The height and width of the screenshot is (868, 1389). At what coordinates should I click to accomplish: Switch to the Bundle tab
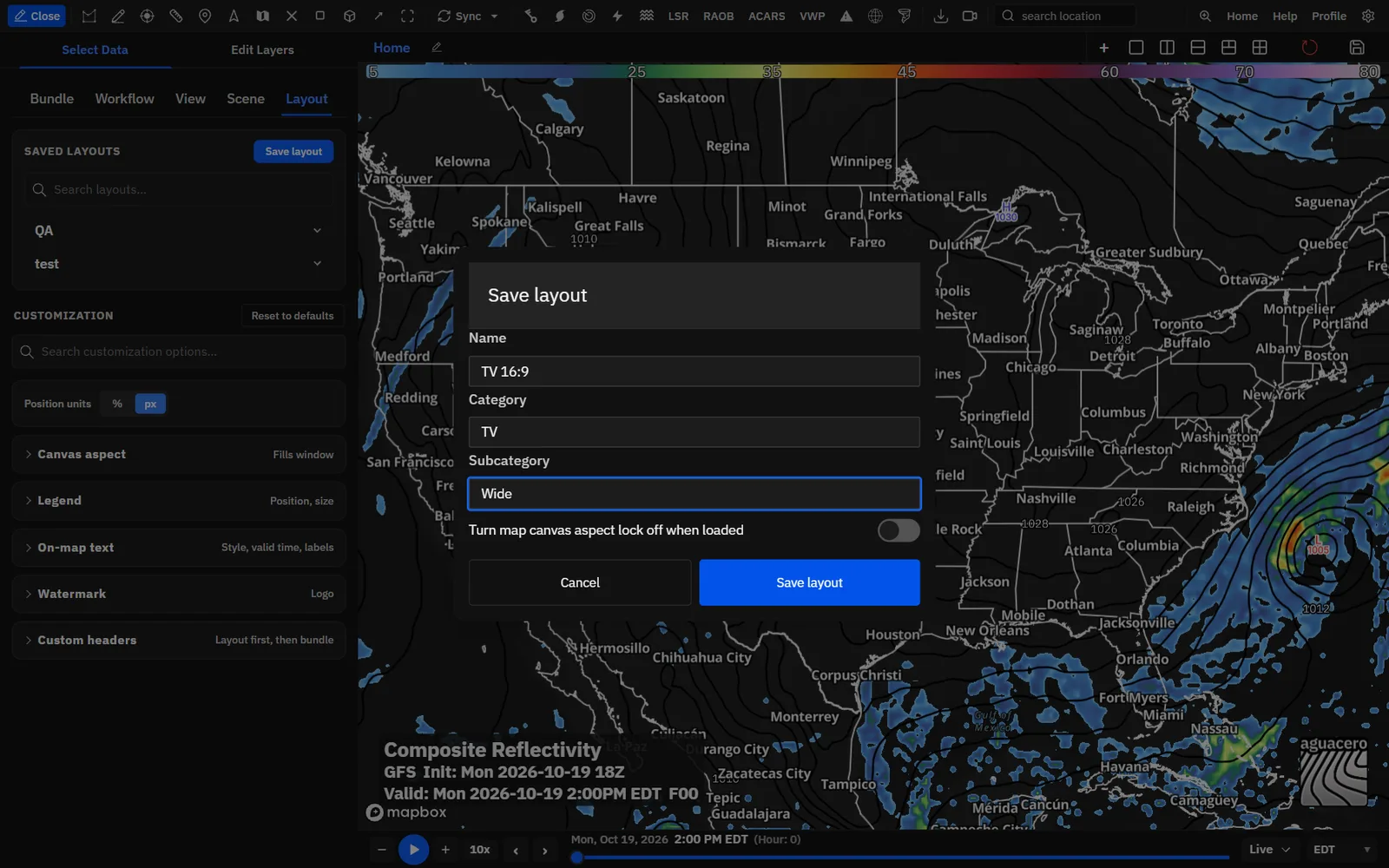pyautogui.click(x=52, y=99)
